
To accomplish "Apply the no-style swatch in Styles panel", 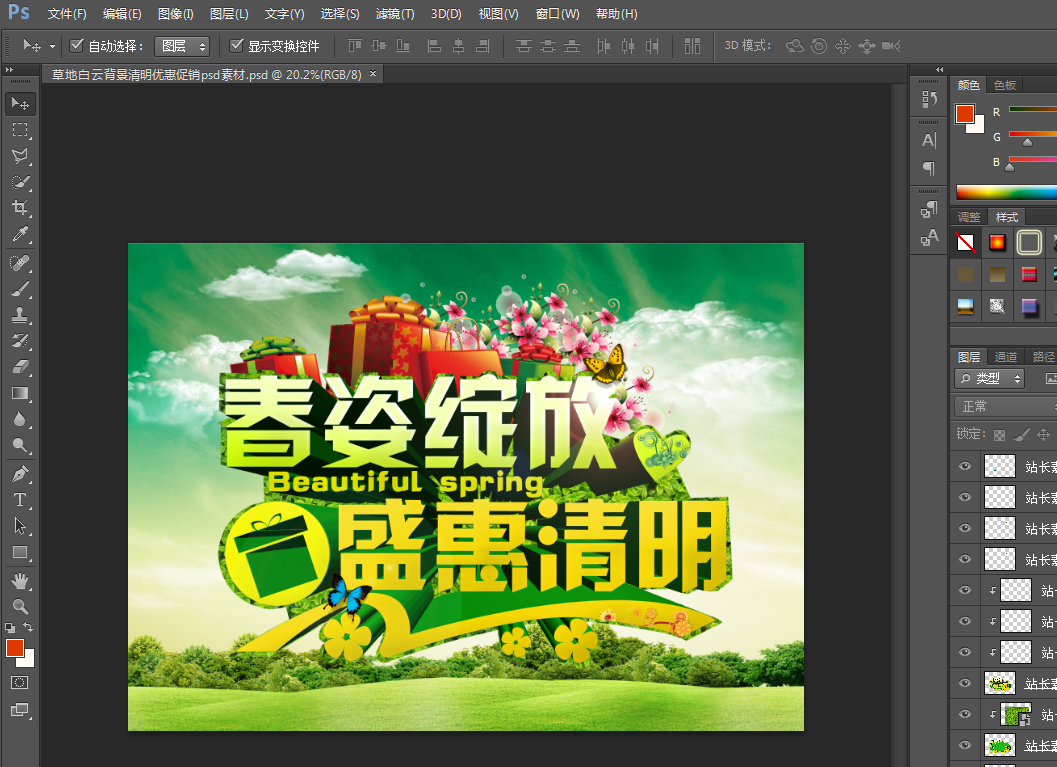I will [965, 242].
